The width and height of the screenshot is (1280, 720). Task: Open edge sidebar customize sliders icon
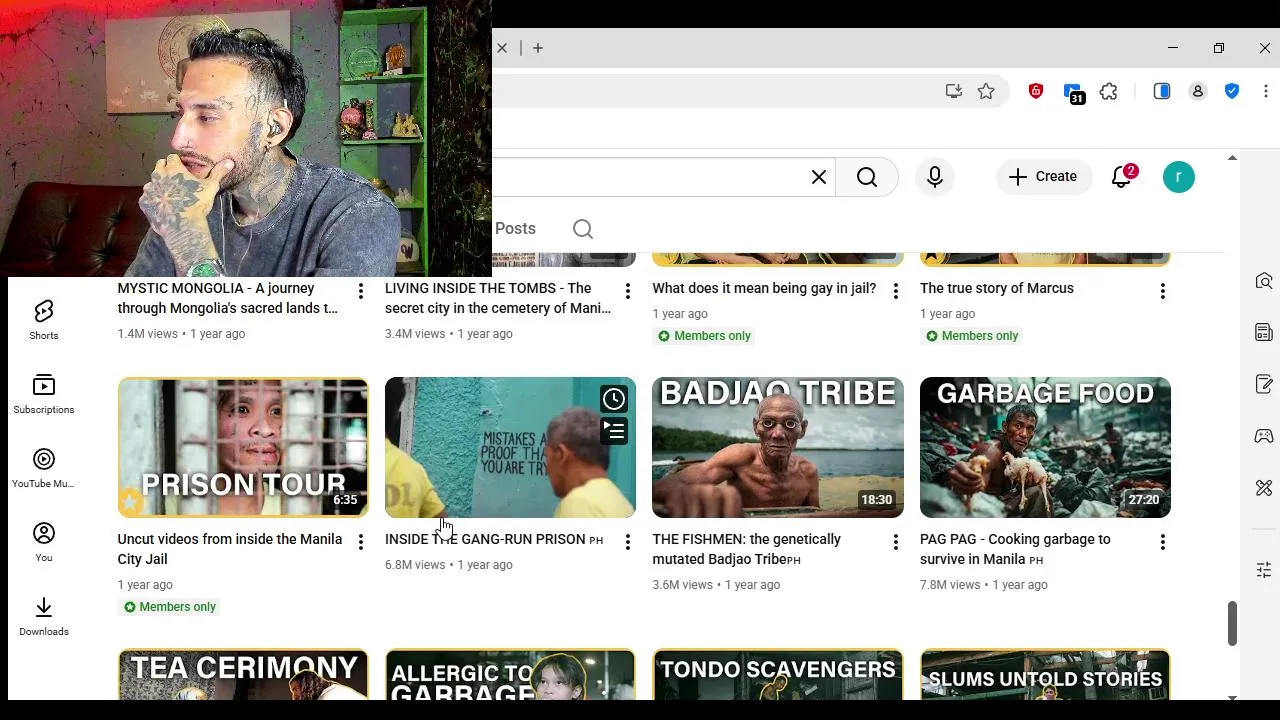pyautogui.click(x=1264, y=570)
